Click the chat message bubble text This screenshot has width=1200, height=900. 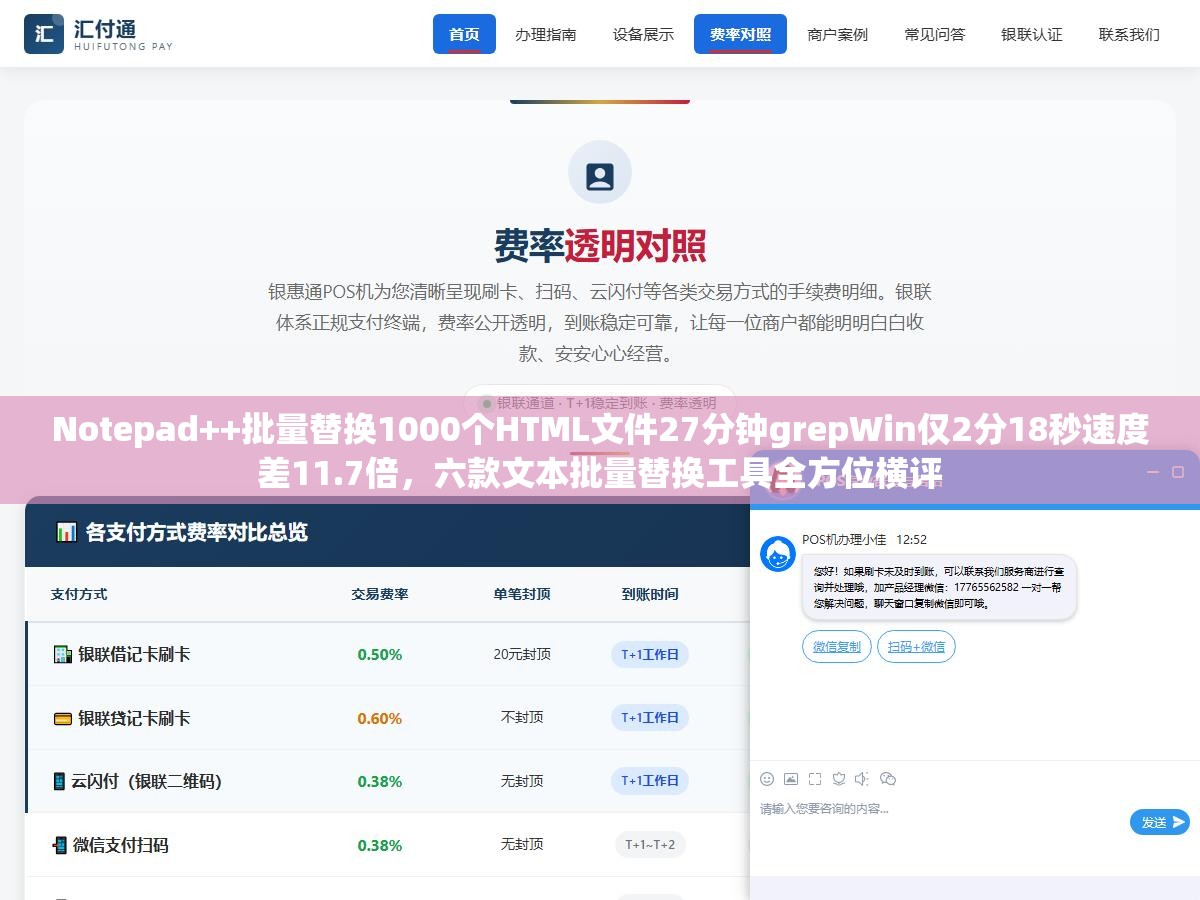[938, 588]
